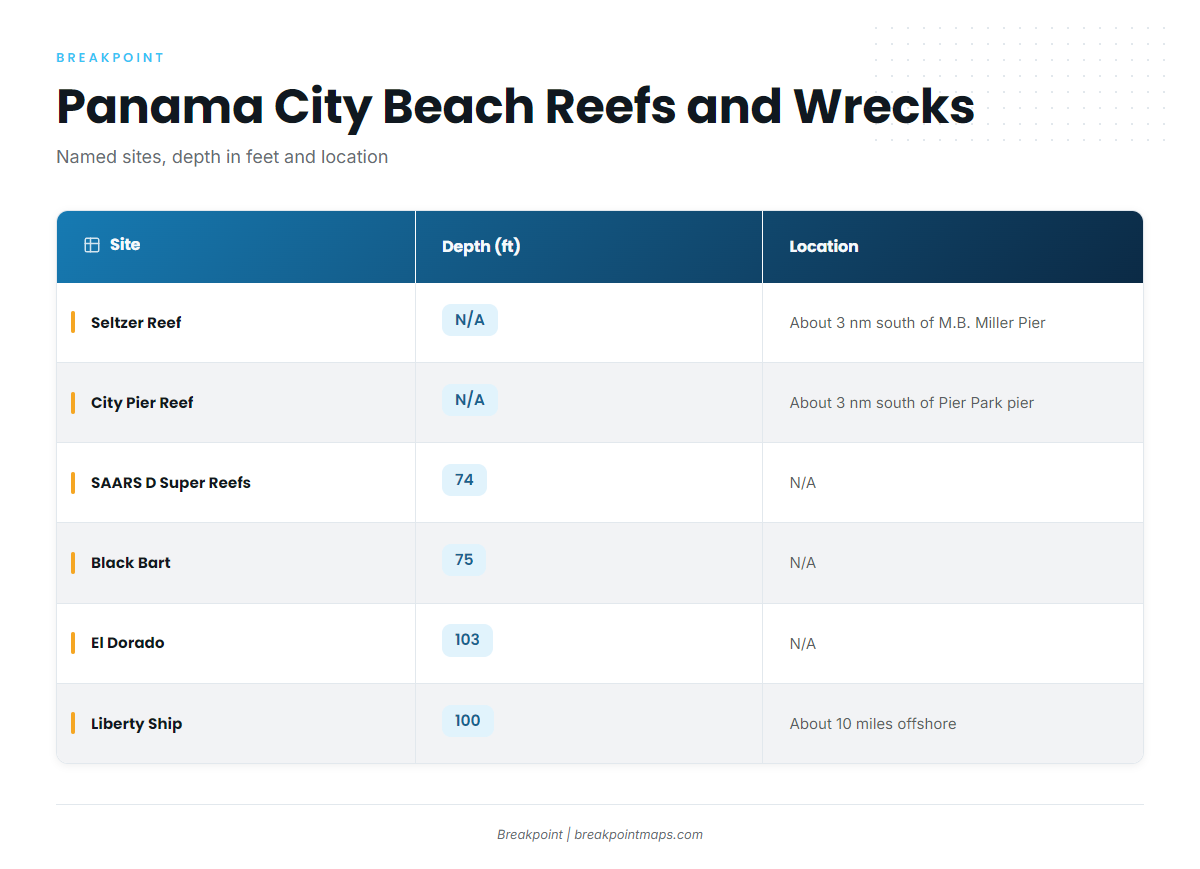The height and width of the screenshot is (869, 1200).
Task: Select 'About 10 miles offshore' location text
Action: pos(873,724)
